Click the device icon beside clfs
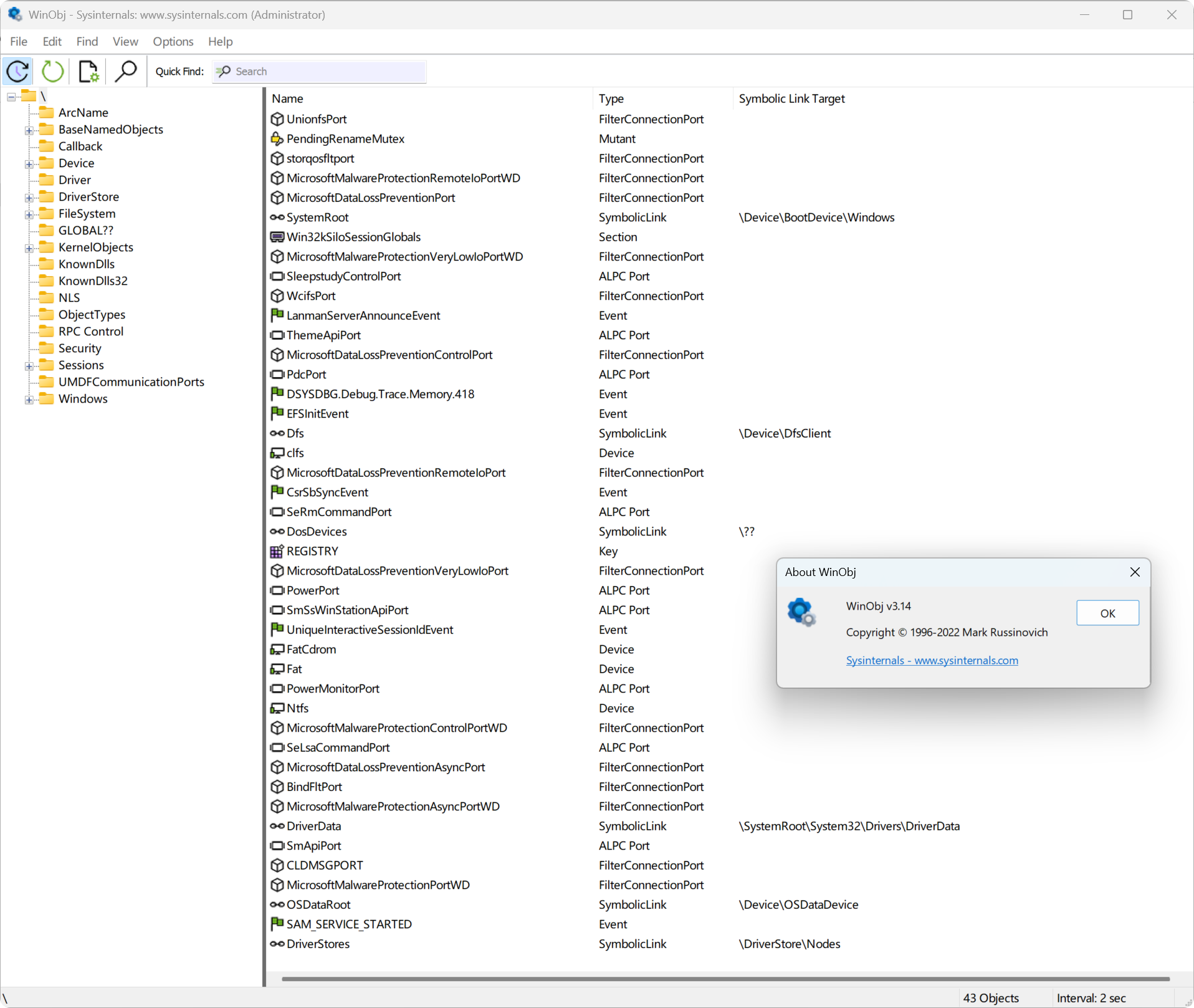This screenshot has width=1194, height=1008. tap(277, 453)
